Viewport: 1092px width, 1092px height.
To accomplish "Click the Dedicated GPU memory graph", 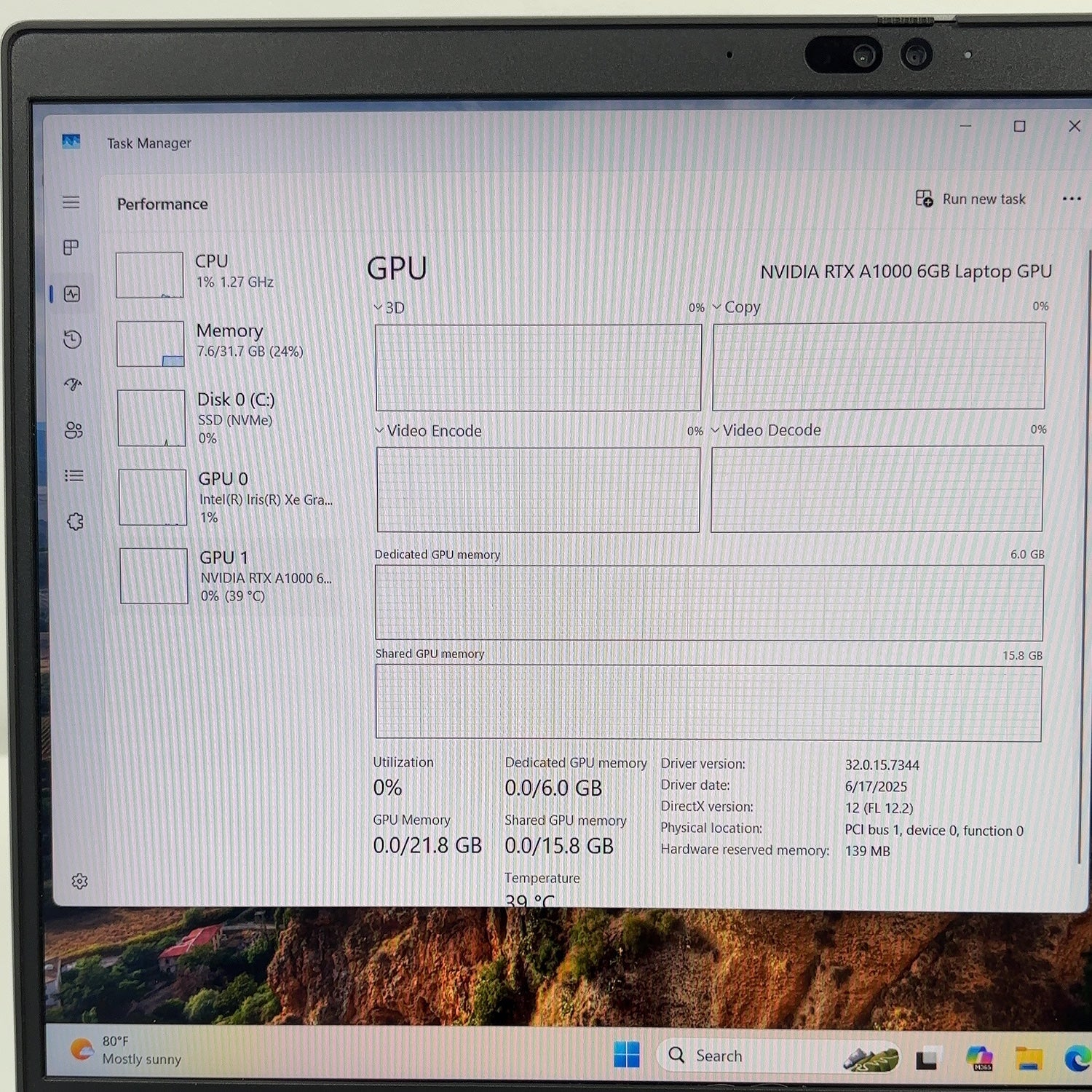I will pyautogui.click(x=709, y=603).
